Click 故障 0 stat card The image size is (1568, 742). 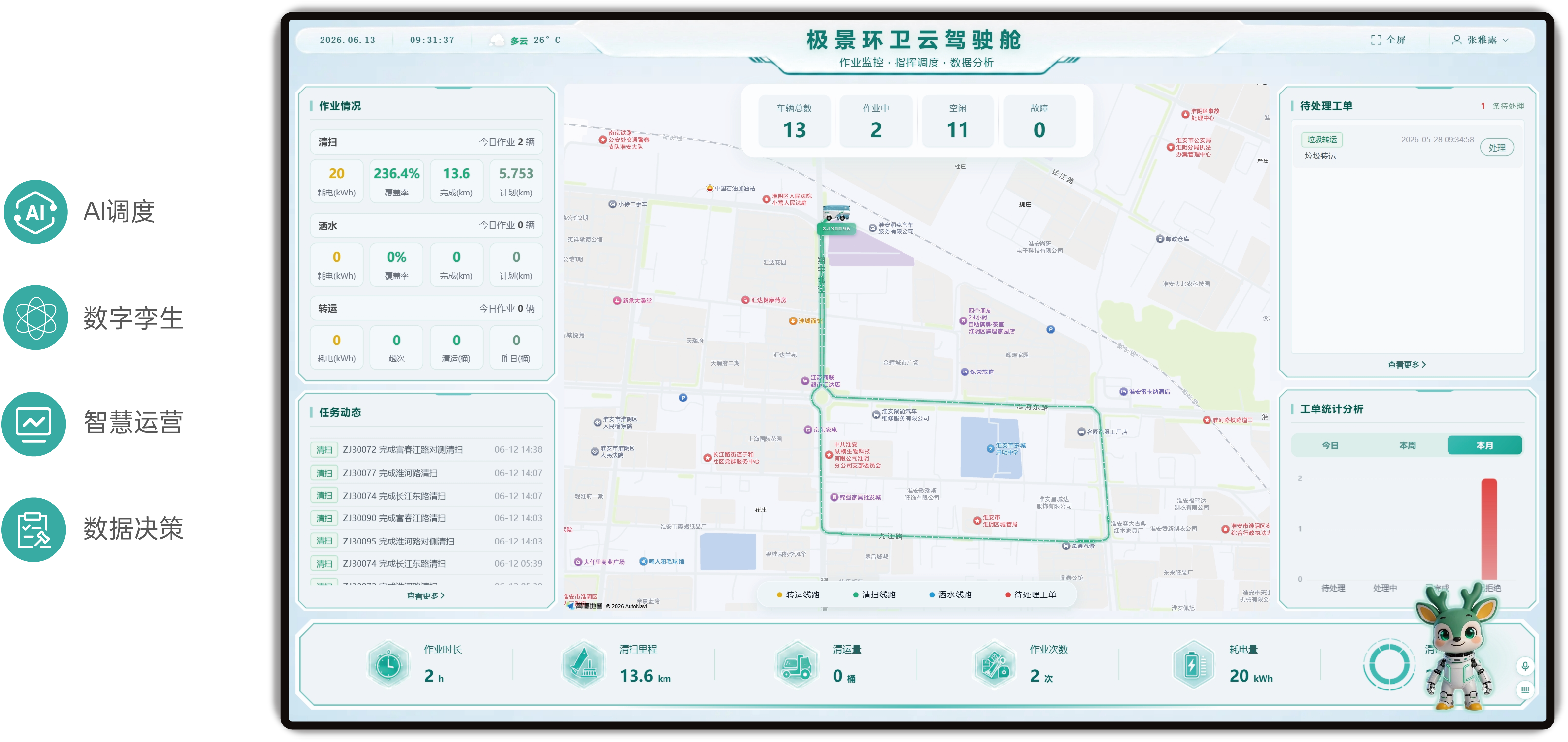(1039, 121)
